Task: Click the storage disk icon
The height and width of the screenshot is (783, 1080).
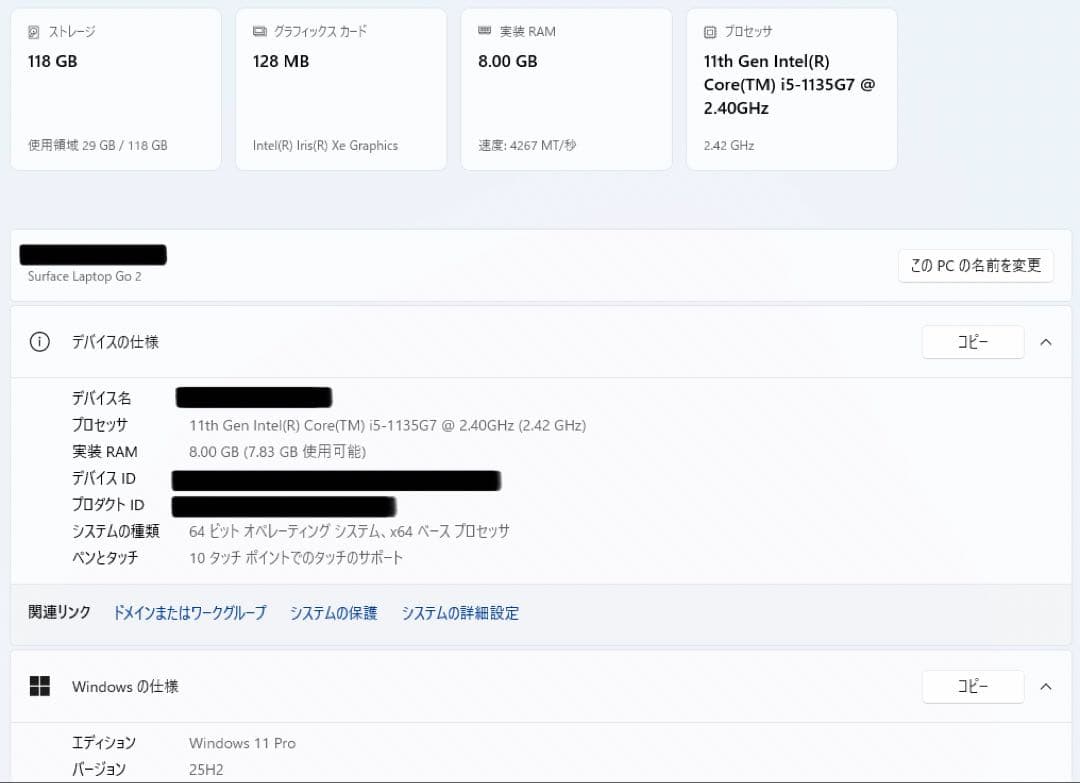Action: tap(33, 32)
